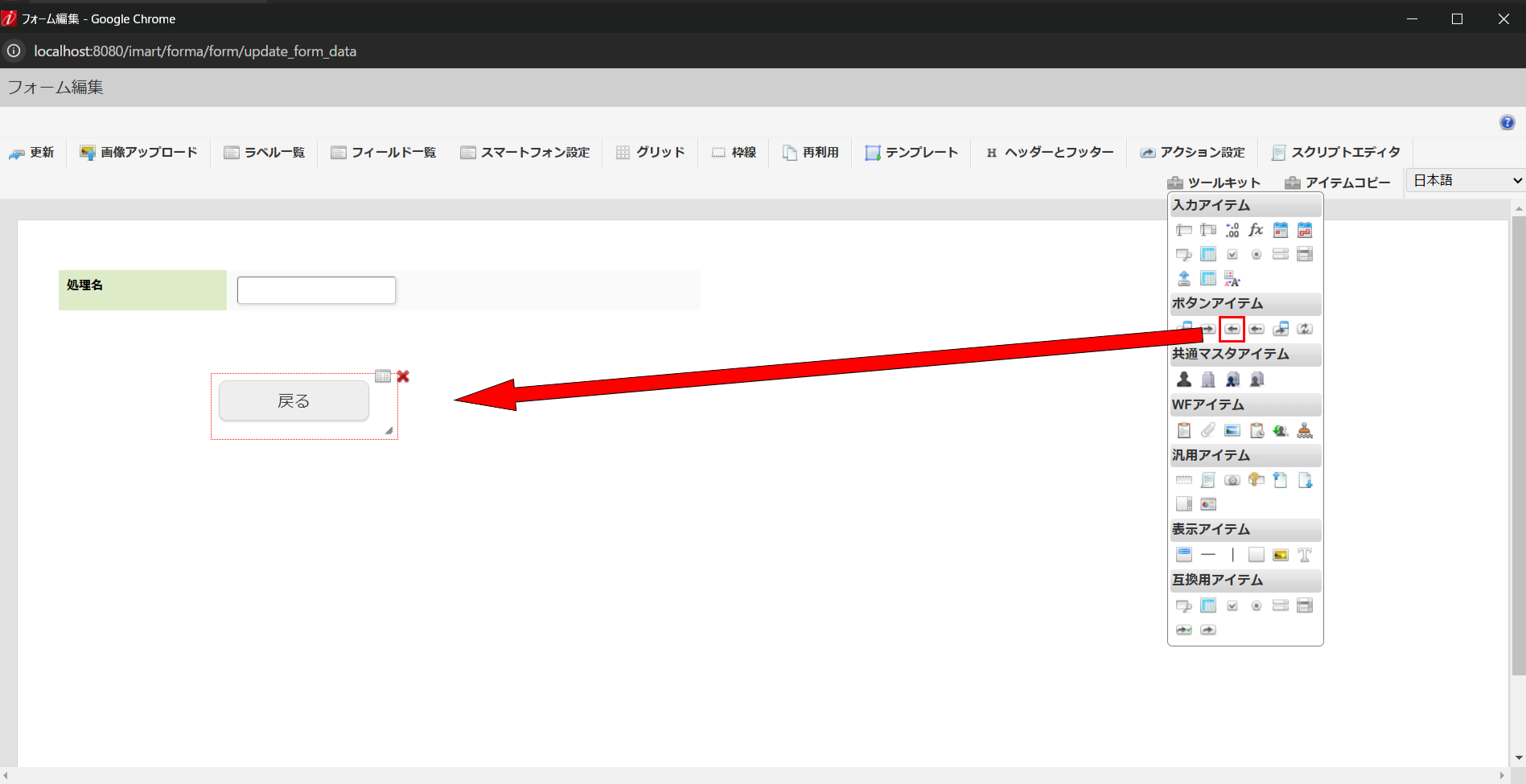Toggle the 枠線 display
The image size is (1526, 784).
[734, 153]
